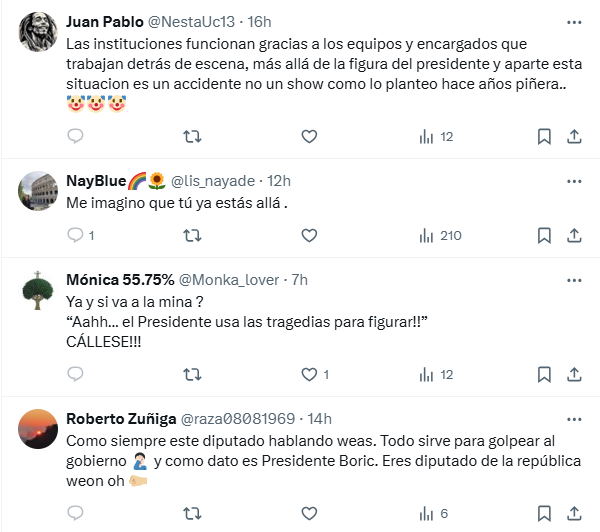View analytics on Roberto Zuñiga's tweet
The height and width of the screenshot is (532, 600).
(433, 513)
